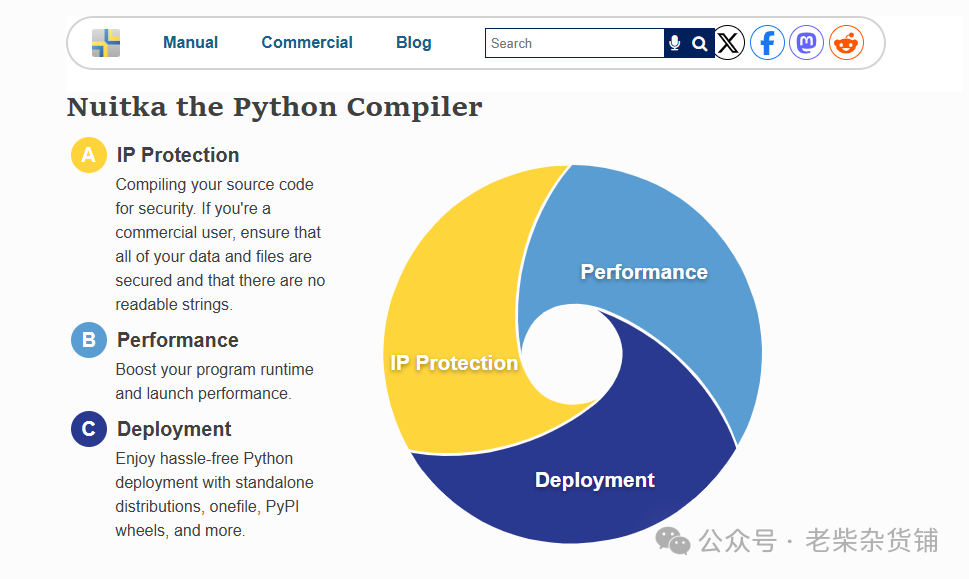Click the IP Protection heading

pos(178,155)
